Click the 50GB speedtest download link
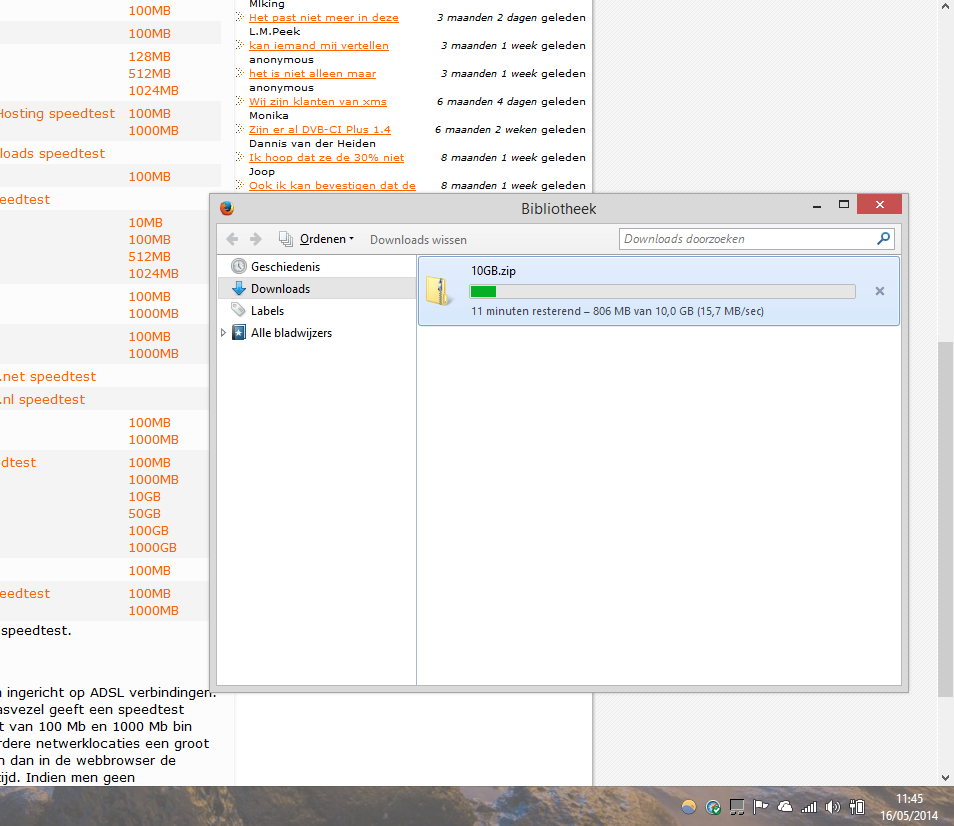The width and height of the screenshot is (954, 826). tap(144, 514)
